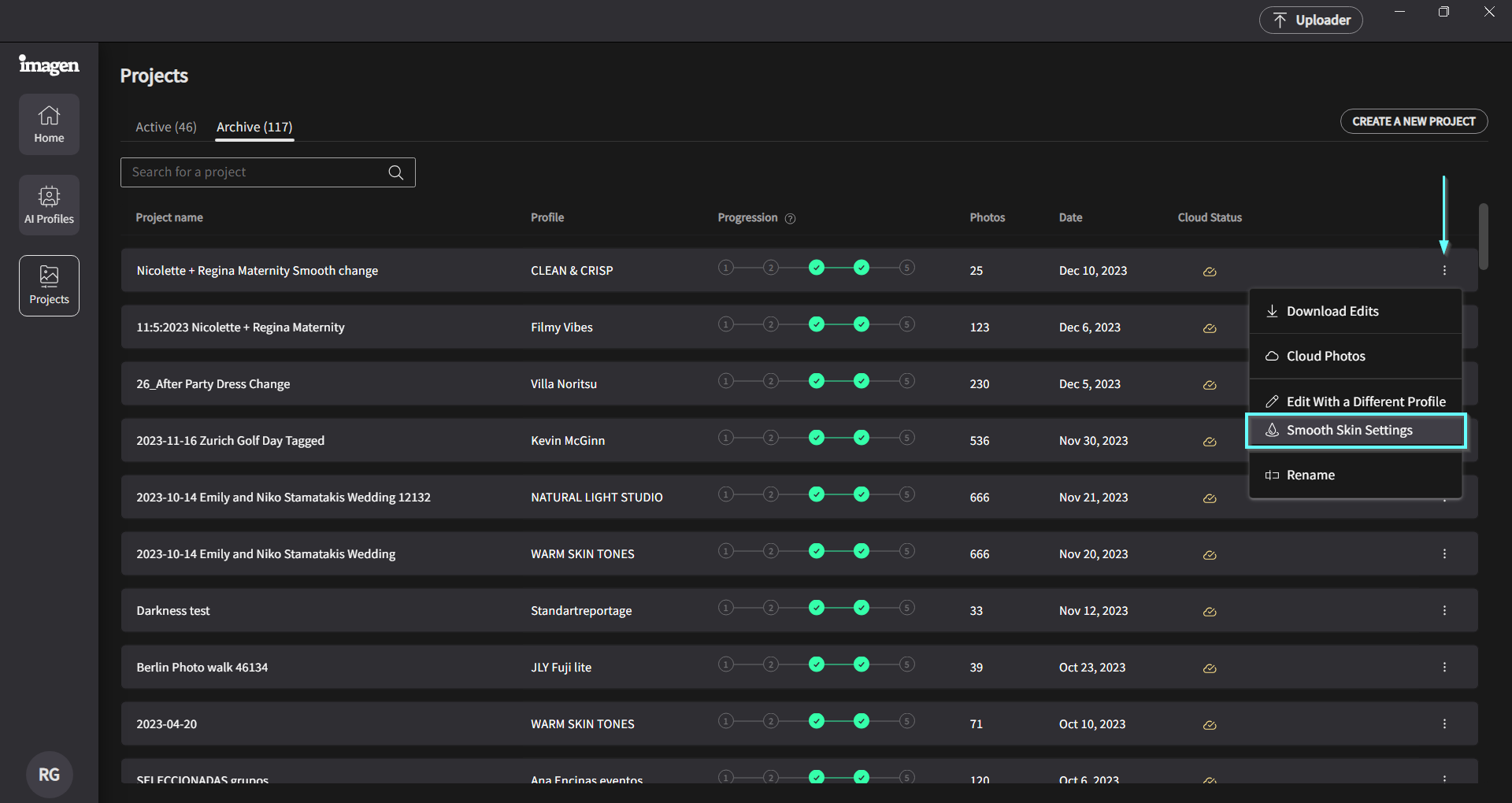Open project 26_After Party Dress Change

(x=213, y=383)
